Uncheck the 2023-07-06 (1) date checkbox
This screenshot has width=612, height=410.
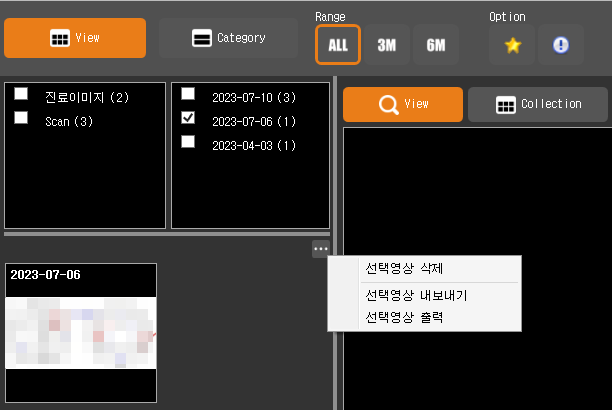tap(188, 118)
